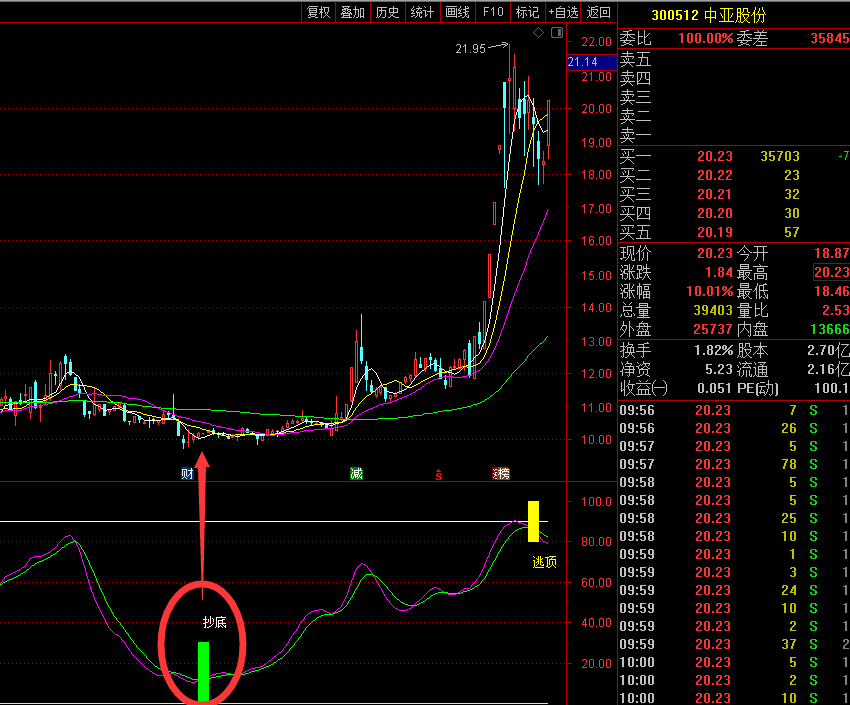Viewport: 850px width, 705px height.
Task: Select the 买五 bid price 20.19
Action: point(714,232)
